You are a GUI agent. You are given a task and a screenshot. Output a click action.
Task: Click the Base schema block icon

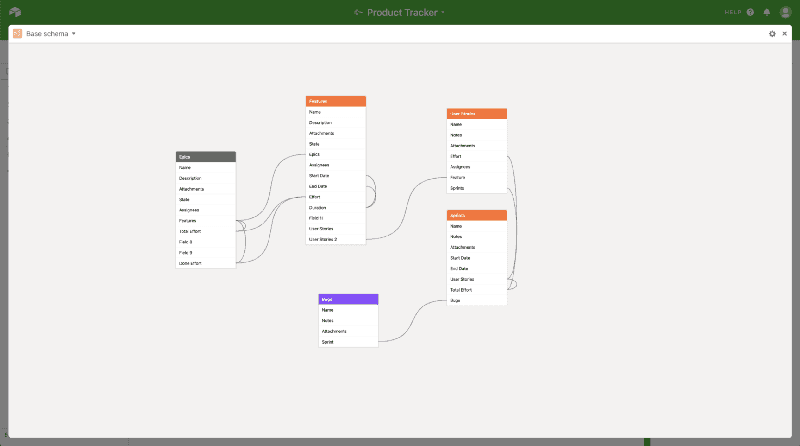click(17, 33)
